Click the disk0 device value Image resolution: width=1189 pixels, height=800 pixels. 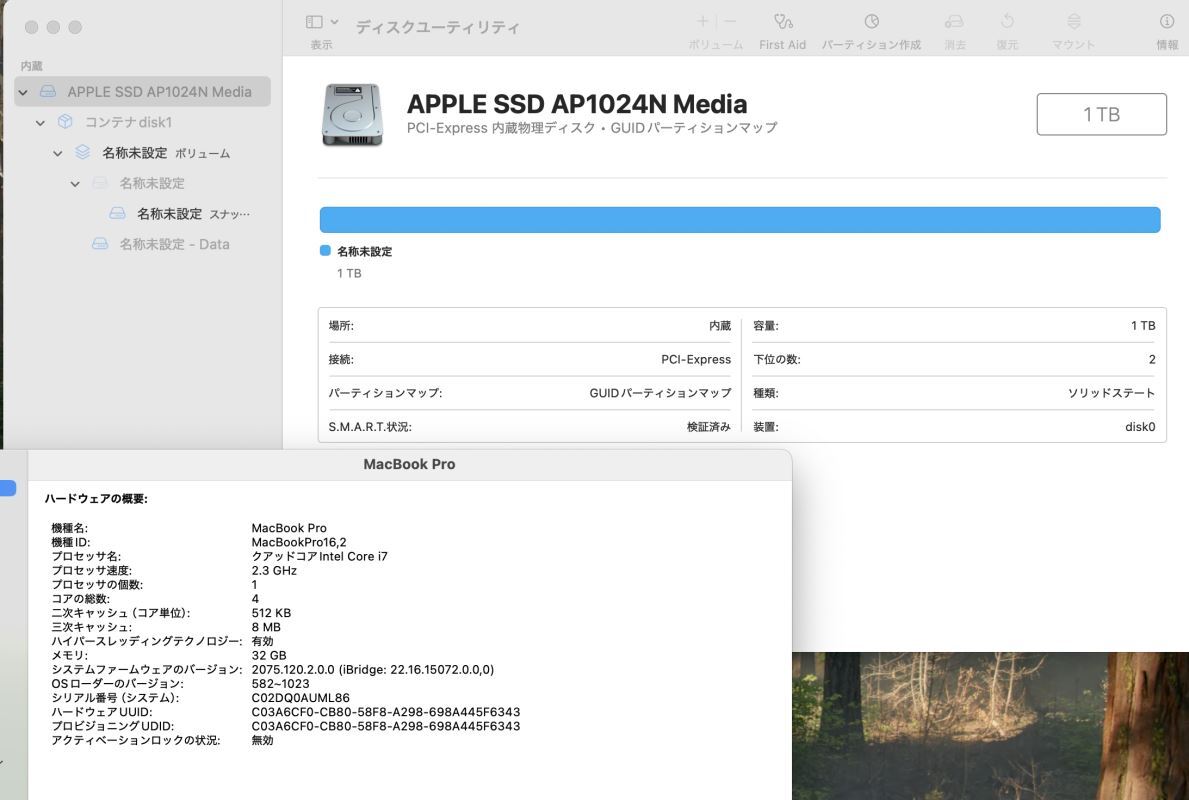1140,427
